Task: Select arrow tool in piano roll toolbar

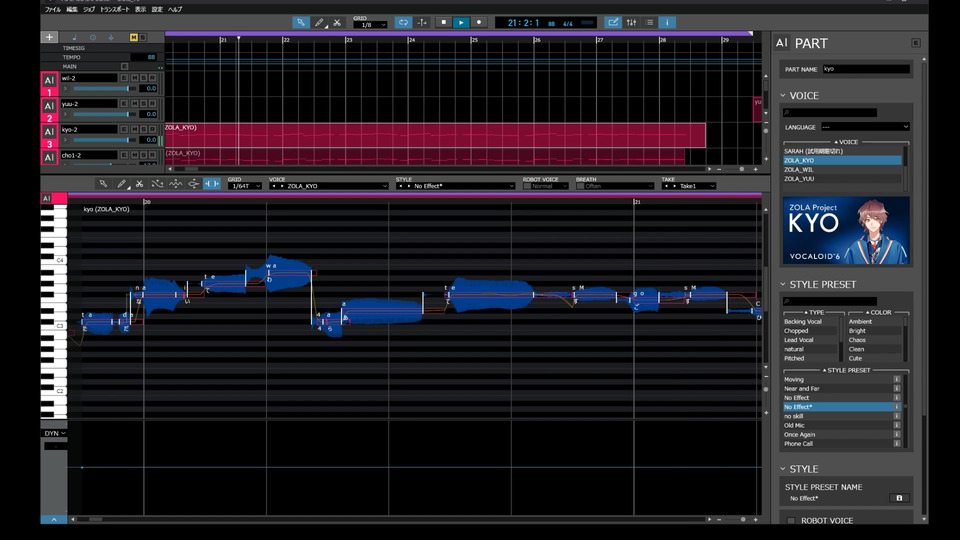Action: (x=103, y=184)
